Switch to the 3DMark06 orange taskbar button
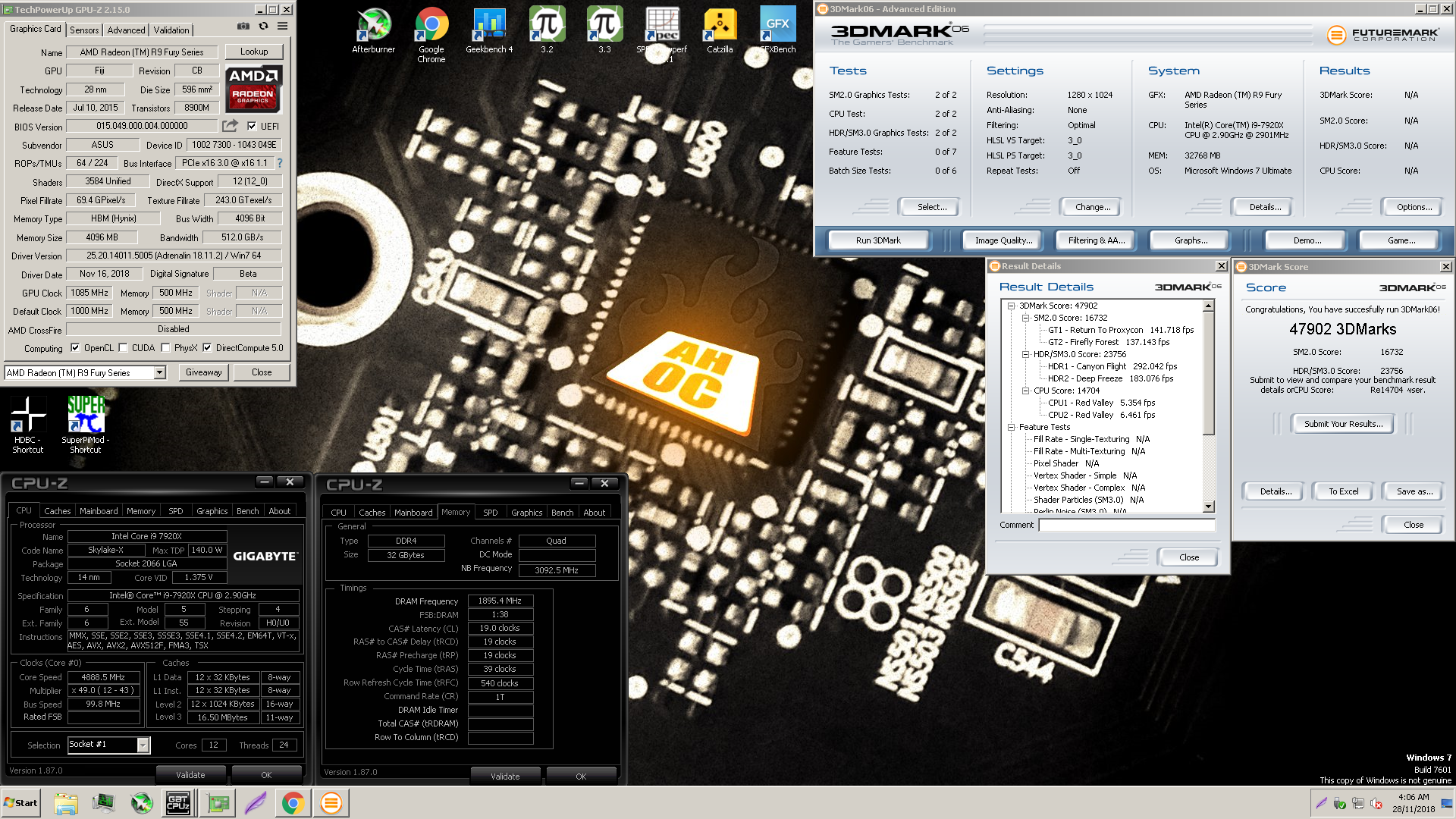 pos(331,803)
